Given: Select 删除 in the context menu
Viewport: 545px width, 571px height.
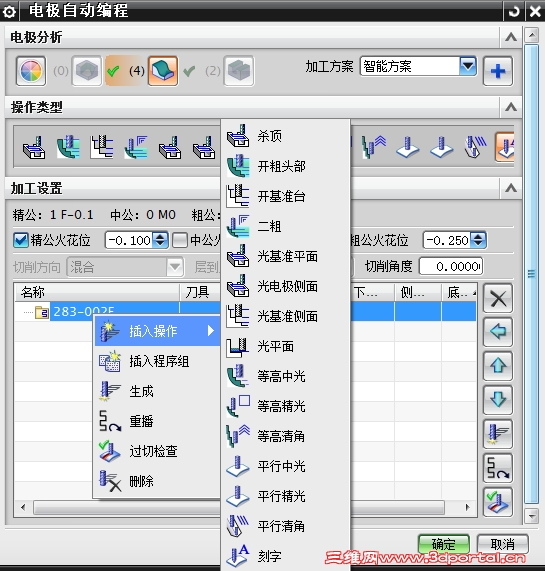Looking at the screenshot, I should [x=157, y=481].
